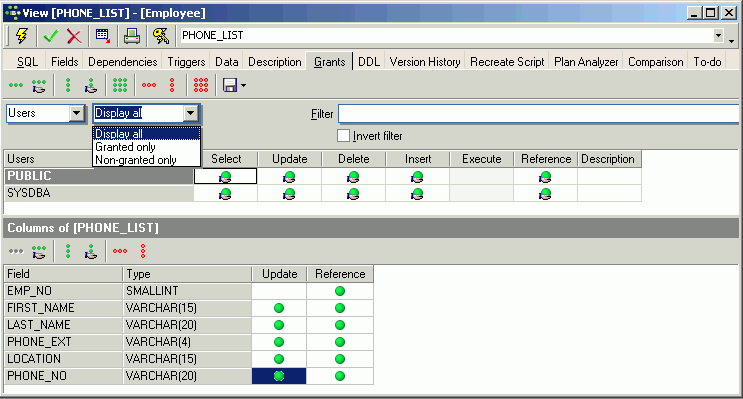Click the Field column header
The width and height of the screenshot is (743, 399).
[x=63, y=274]
